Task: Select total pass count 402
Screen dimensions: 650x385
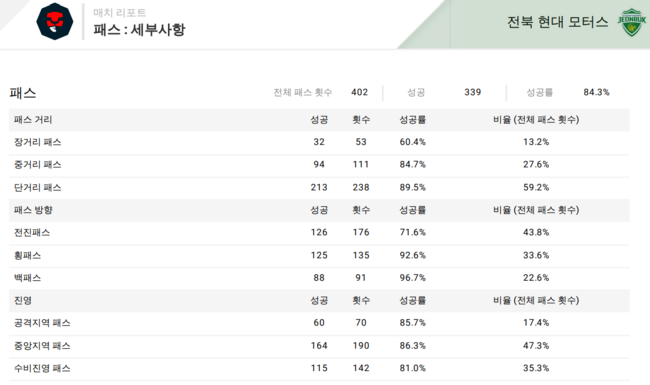Action: click(359, 92)
